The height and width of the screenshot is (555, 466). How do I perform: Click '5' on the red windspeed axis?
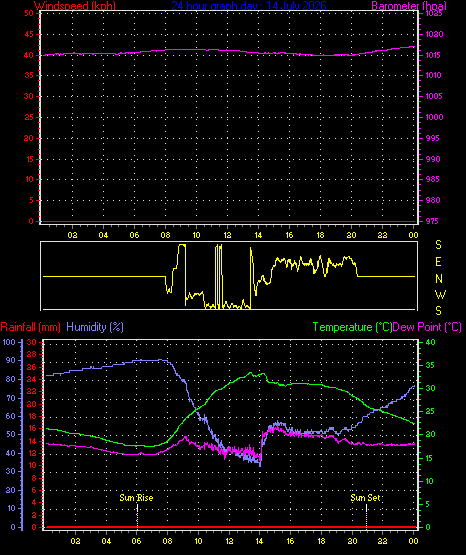click(x=31, y=200)
